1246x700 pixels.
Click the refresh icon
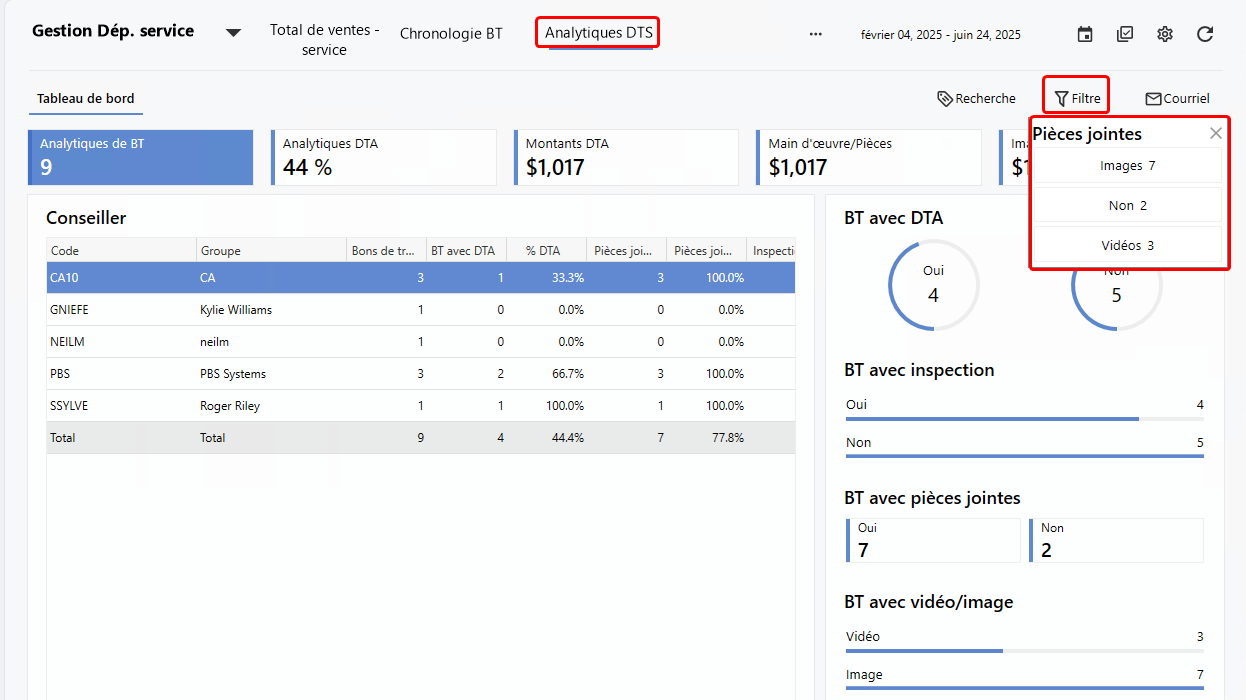tap(1205, 34)
